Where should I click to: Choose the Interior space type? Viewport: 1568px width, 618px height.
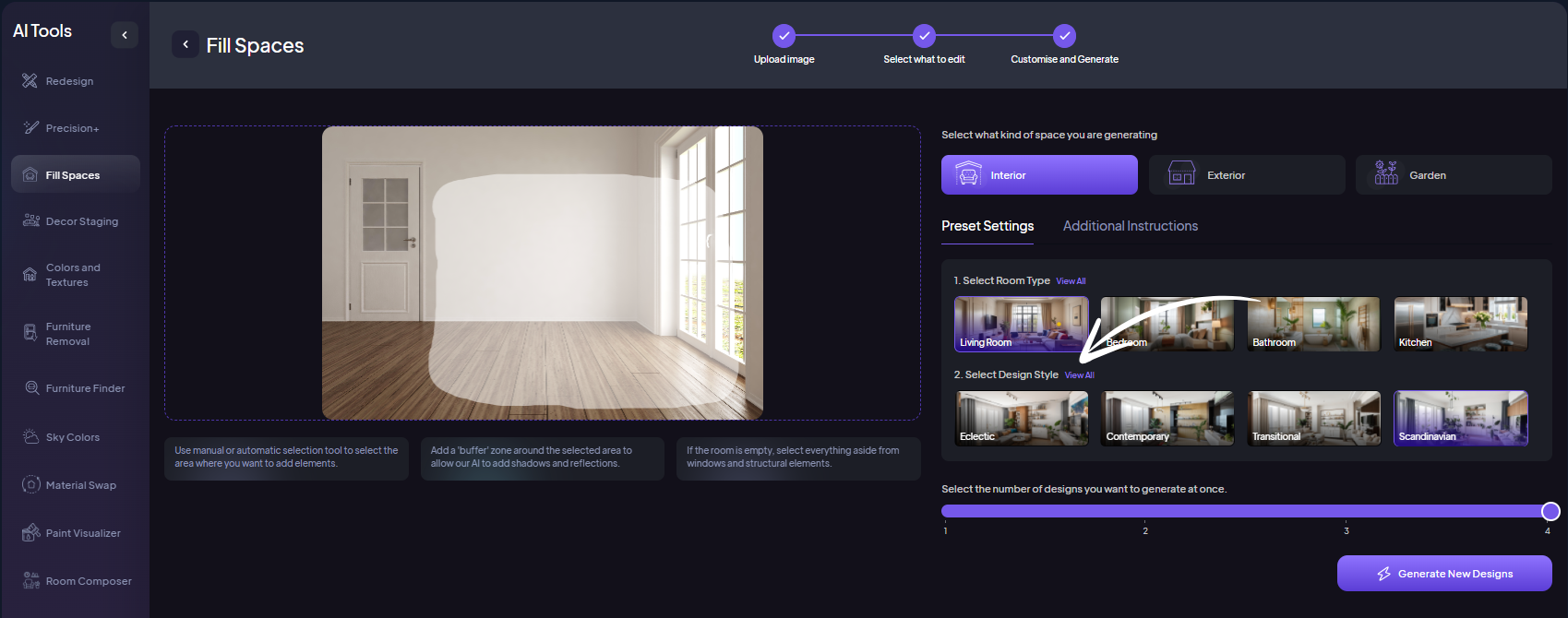(1038, 175)
